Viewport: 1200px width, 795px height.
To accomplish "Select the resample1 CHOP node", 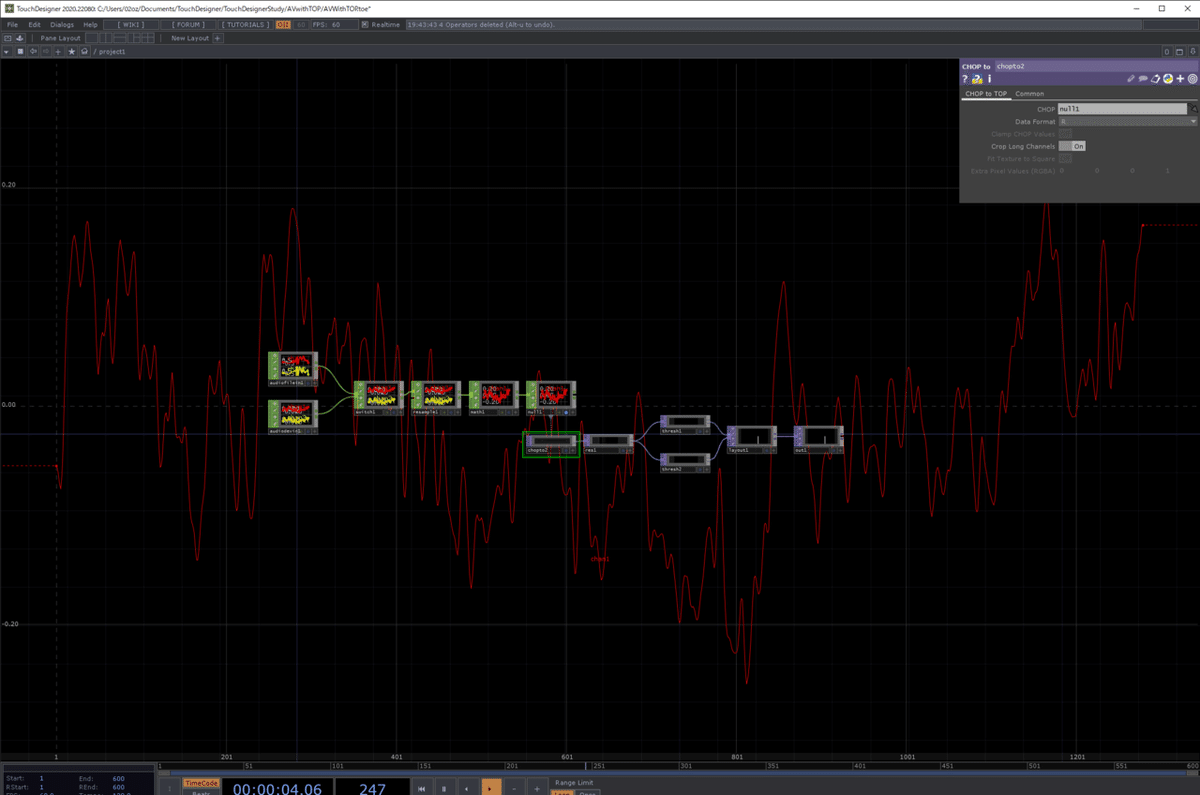I will (436, 398).
